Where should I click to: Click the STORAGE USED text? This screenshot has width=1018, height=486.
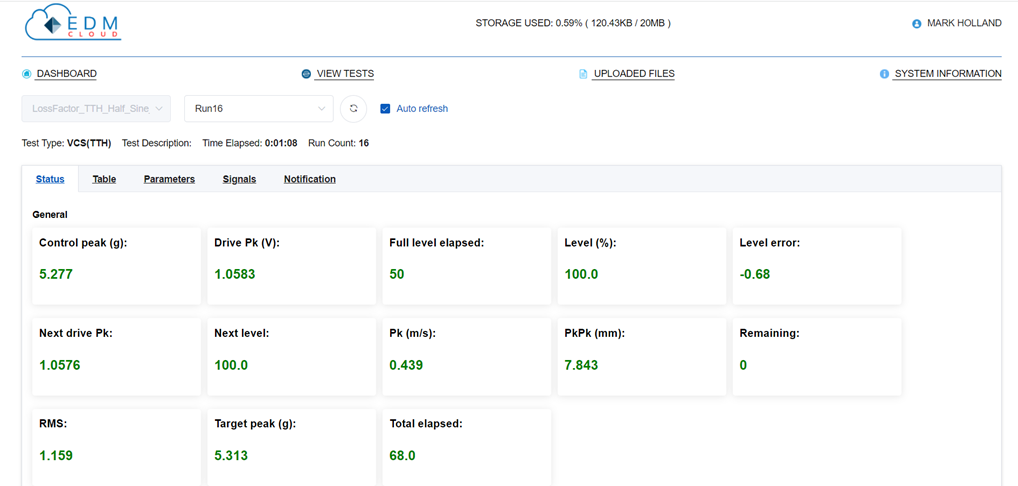573,23
